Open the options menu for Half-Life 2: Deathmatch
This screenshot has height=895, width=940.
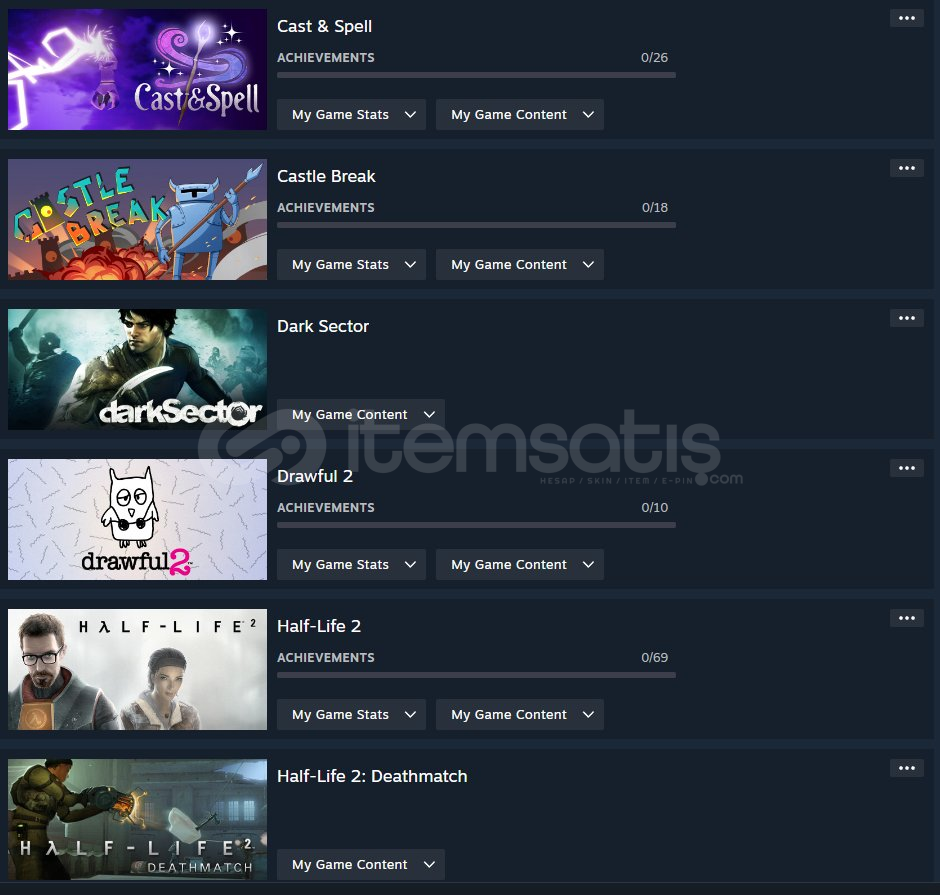[906, 768]
